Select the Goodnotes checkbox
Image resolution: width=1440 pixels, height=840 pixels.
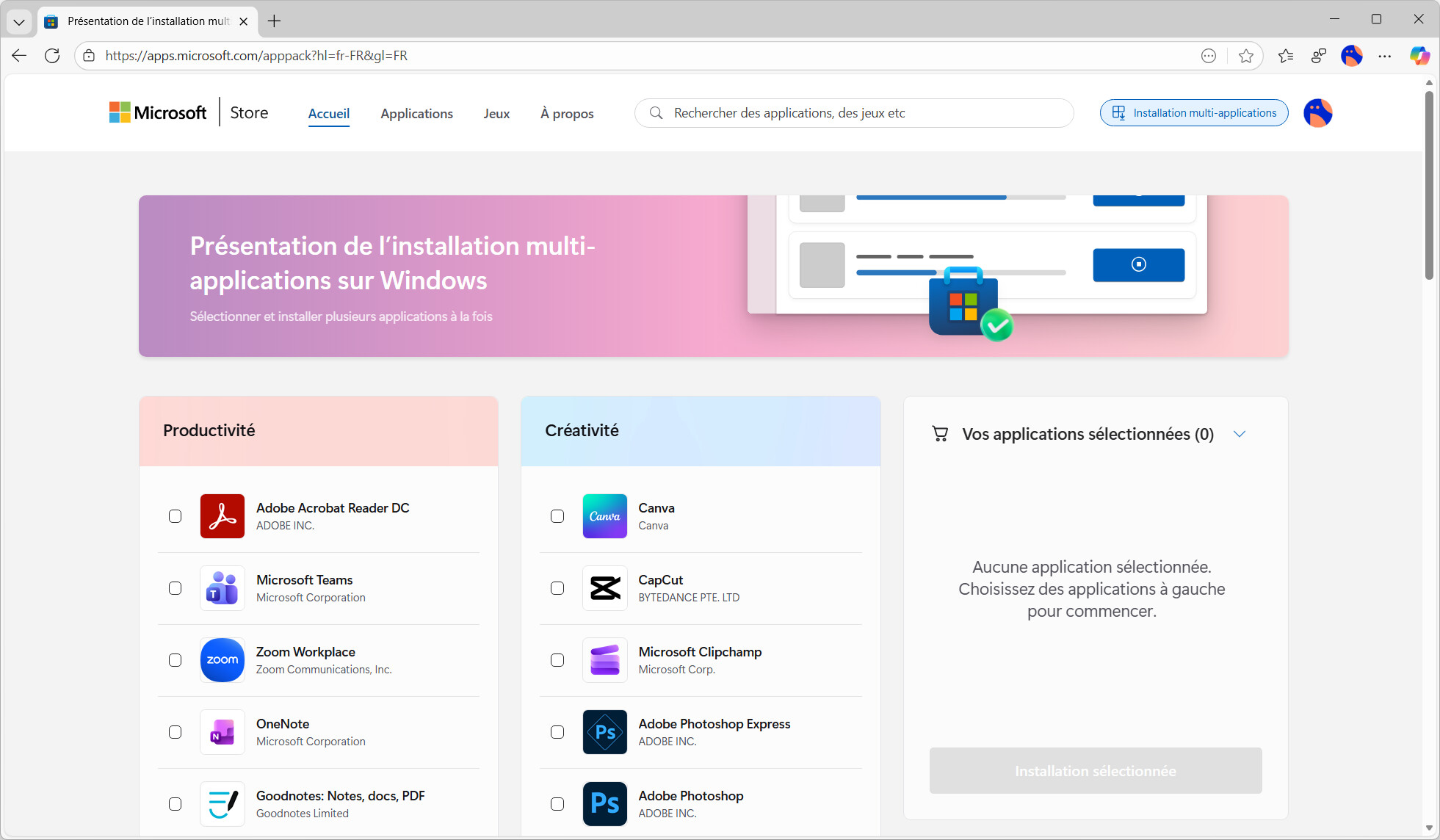click(x=175, y=804)
